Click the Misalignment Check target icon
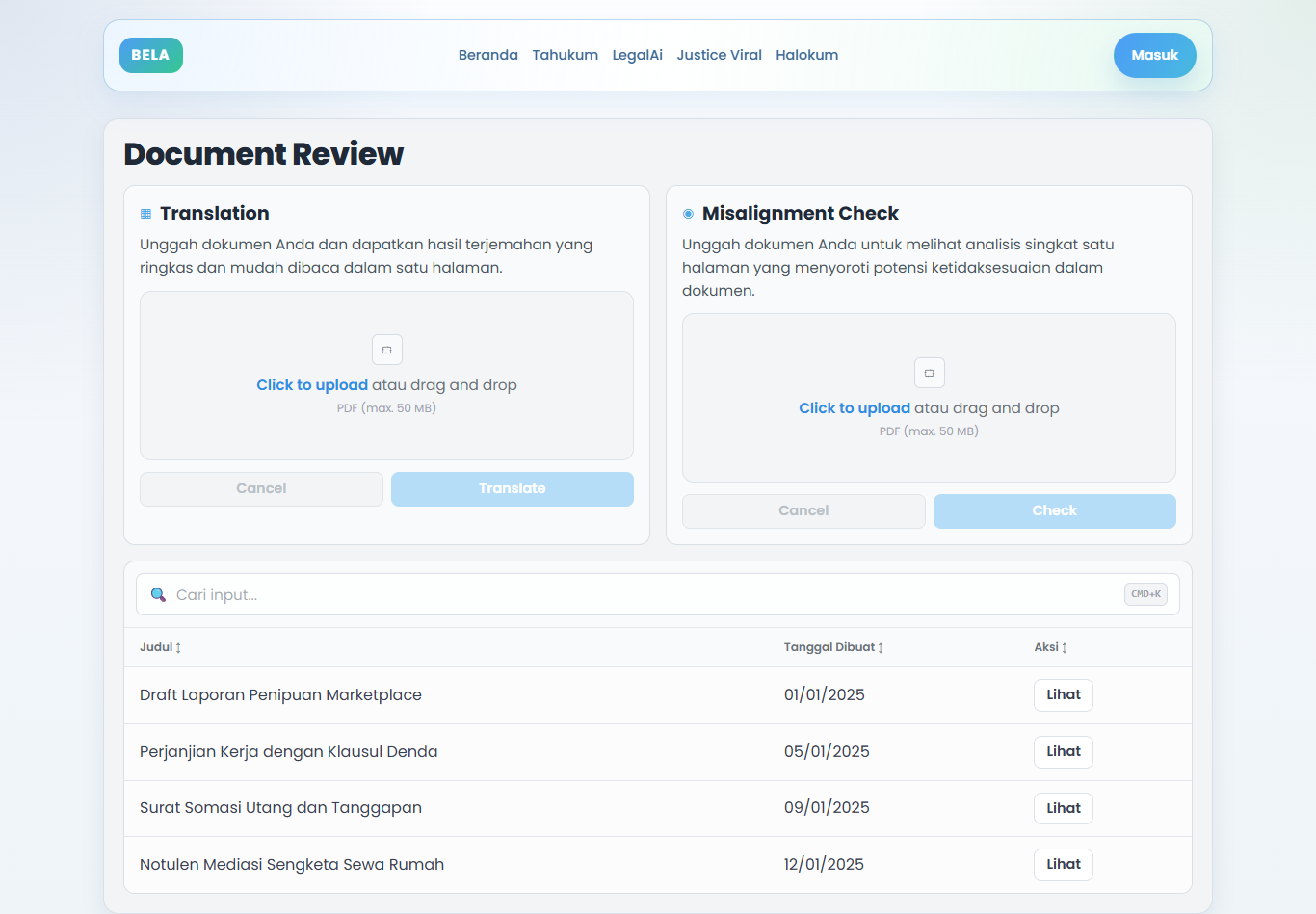The image size is (1316, 914). (688, 214)
